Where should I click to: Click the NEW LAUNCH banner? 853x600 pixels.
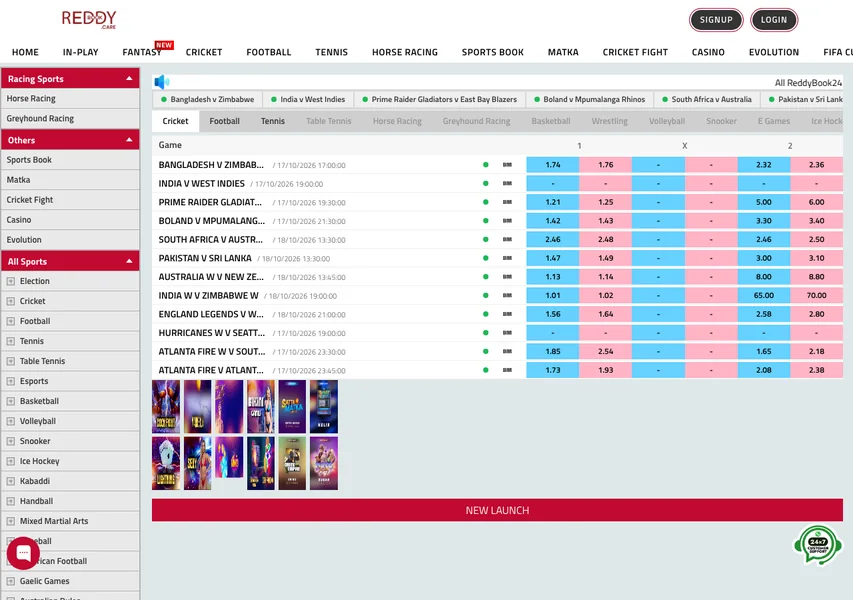(497, 510)
